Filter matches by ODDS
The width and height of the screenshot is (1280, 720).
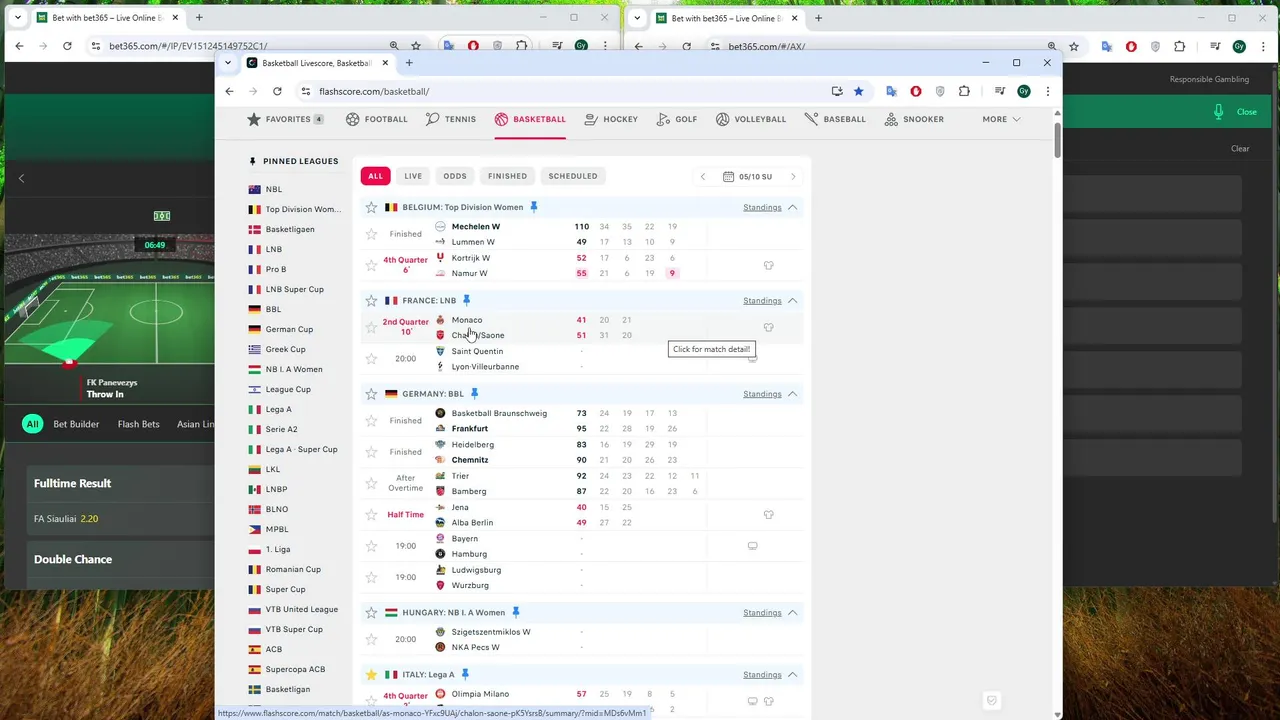pyautogui.click(x=455, y=176)
